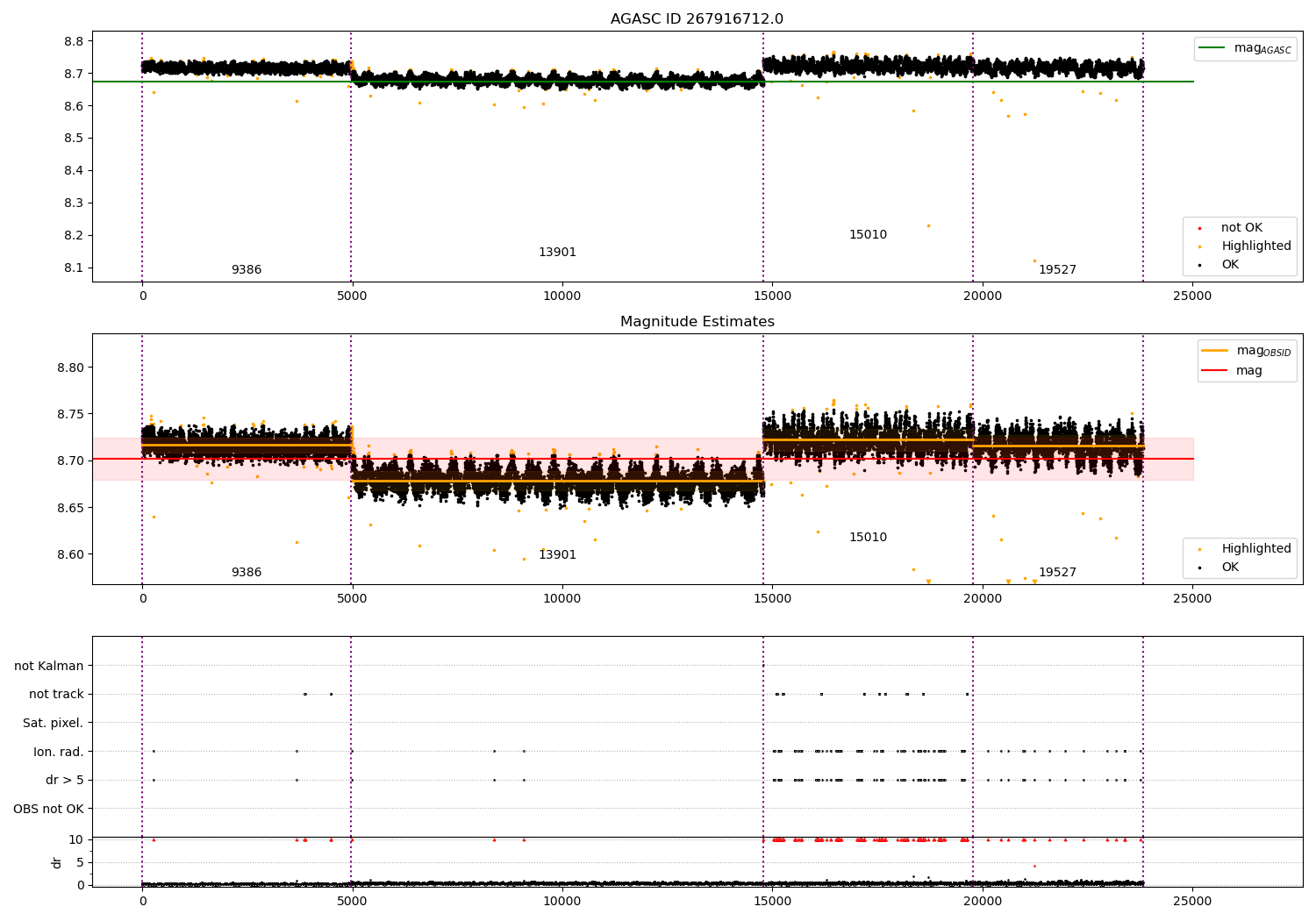Click the 20000 x-tick label under middle plot

point(983,599)
